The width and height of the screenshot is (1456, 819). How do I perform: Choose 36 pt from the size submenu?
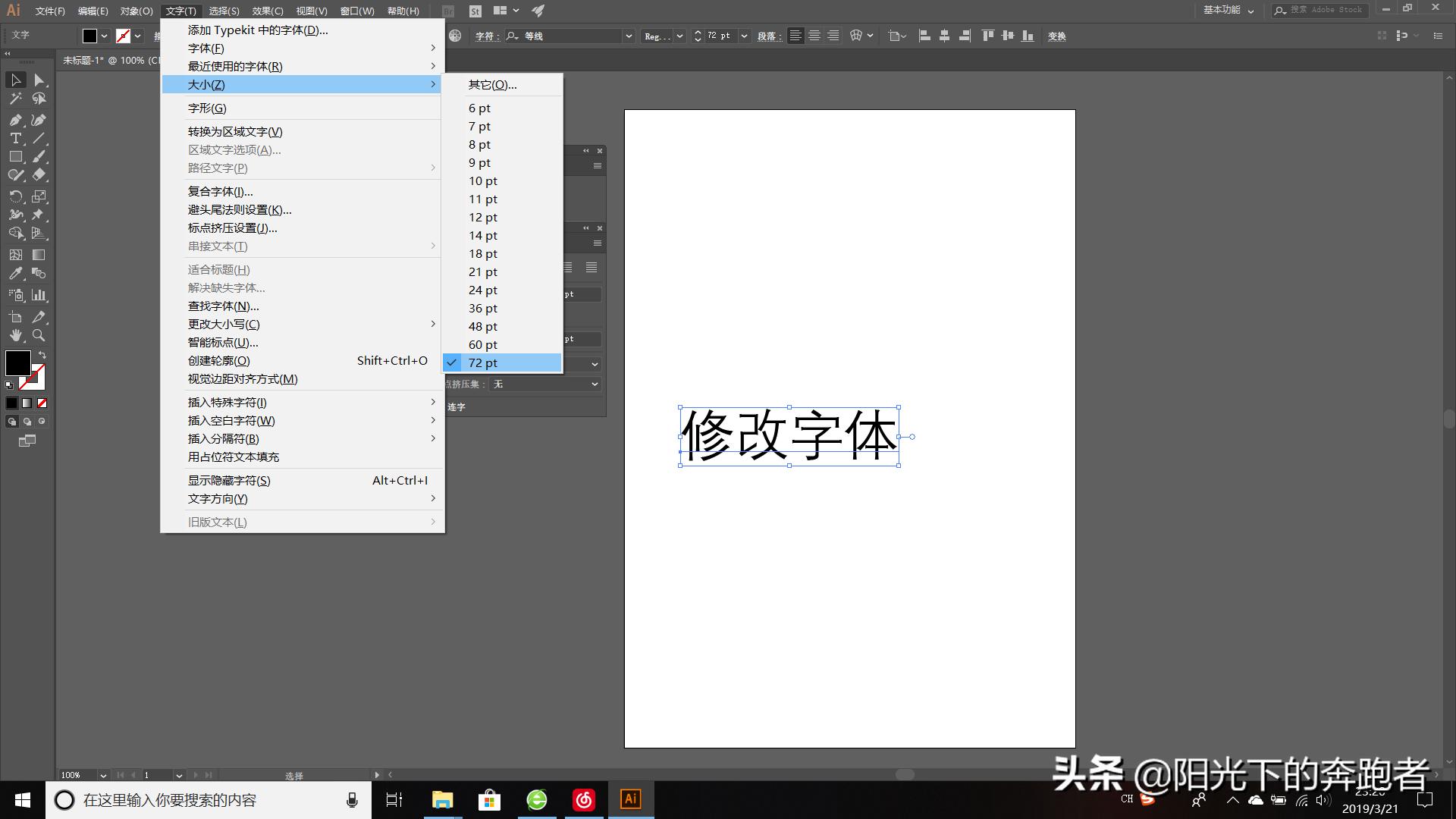click(x=483, y=308)
